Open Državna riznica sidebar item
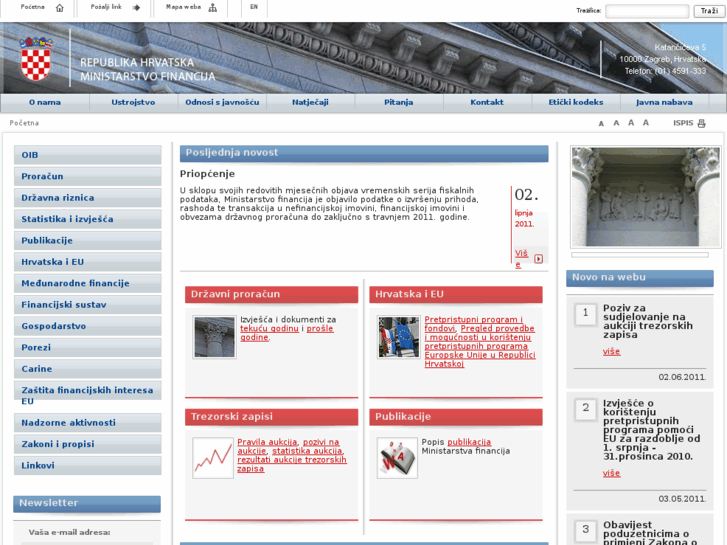 pyautogui.click(x=88, y=198)
